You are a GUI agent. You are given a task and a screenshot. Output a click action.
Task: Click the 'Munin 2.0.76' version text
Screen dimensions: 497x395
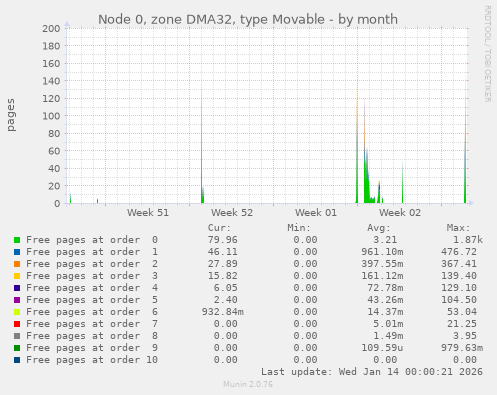(x=248, y=384)
